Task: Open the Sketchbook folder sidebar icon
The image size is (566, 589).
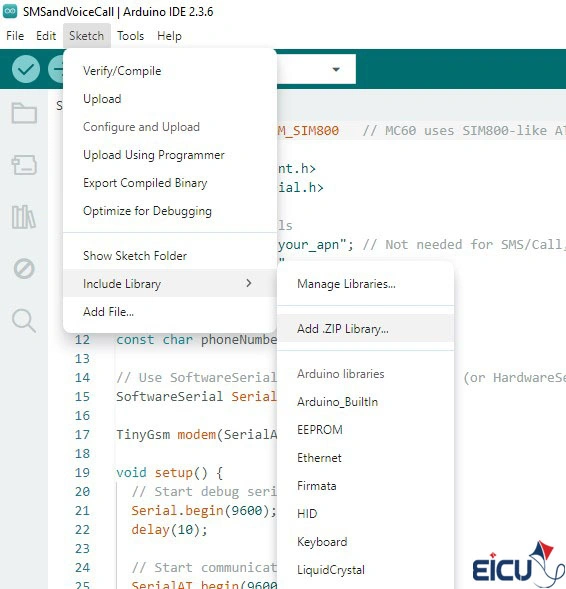Action: 24,113
